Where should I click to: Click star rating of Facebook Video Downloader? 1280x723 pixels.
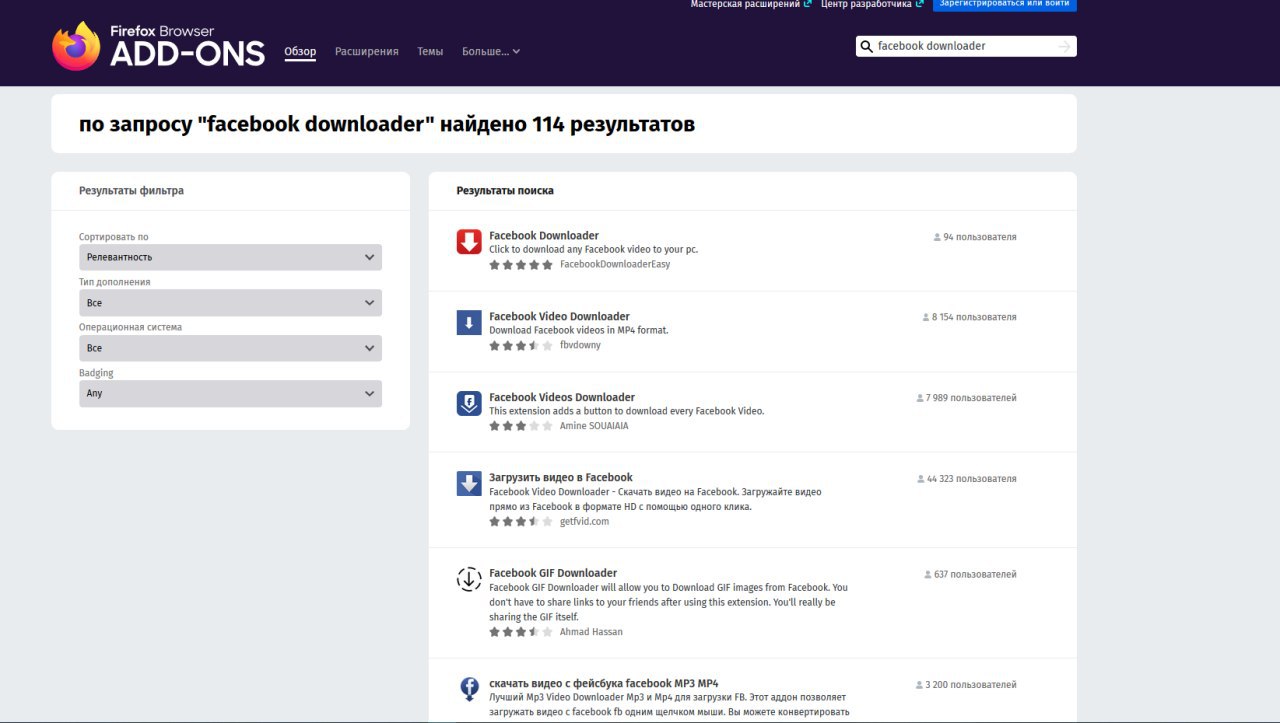point(521,345)
